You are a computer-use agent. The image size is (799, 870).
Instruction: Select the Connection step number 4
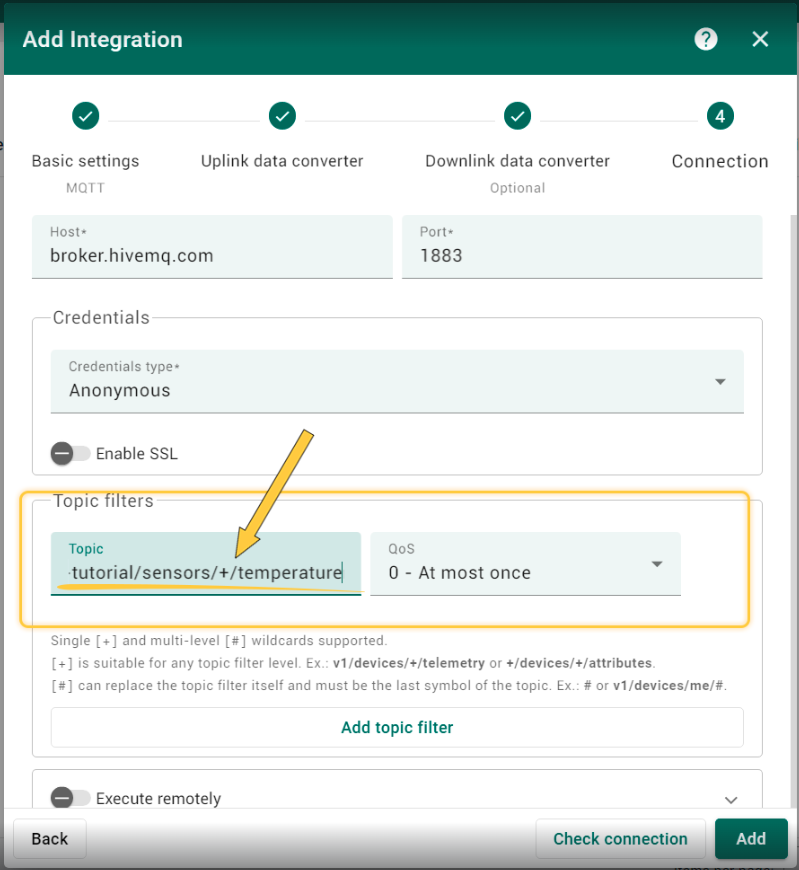click(720, 116)
